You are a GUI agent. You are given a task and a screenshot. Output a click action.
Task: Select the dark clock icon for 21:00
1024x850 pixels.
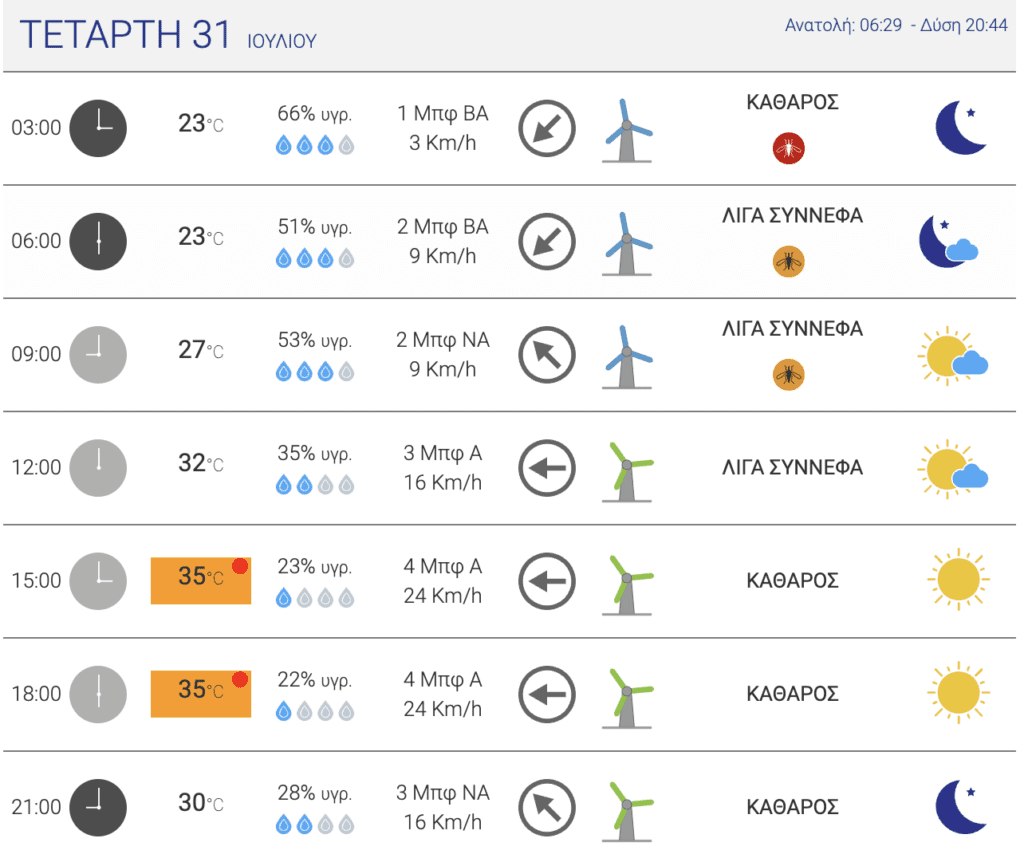[x=98, y=808]
